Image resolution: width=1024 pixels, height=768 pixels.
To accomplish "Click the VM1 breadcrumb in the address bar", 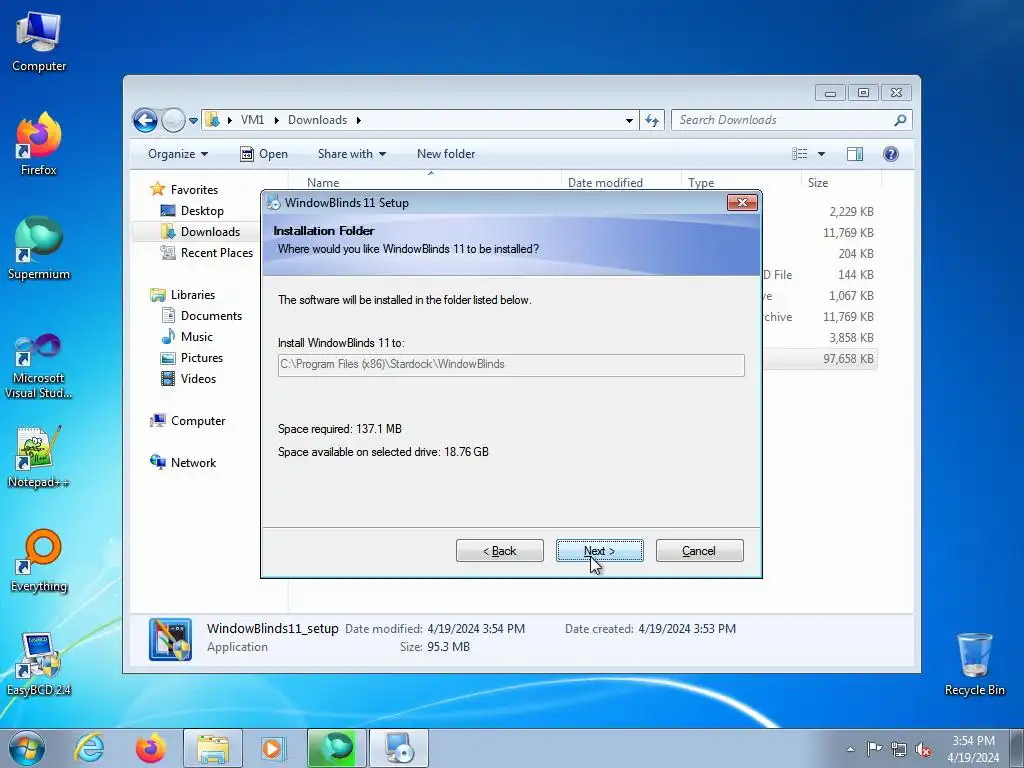I will pos(252,120).
